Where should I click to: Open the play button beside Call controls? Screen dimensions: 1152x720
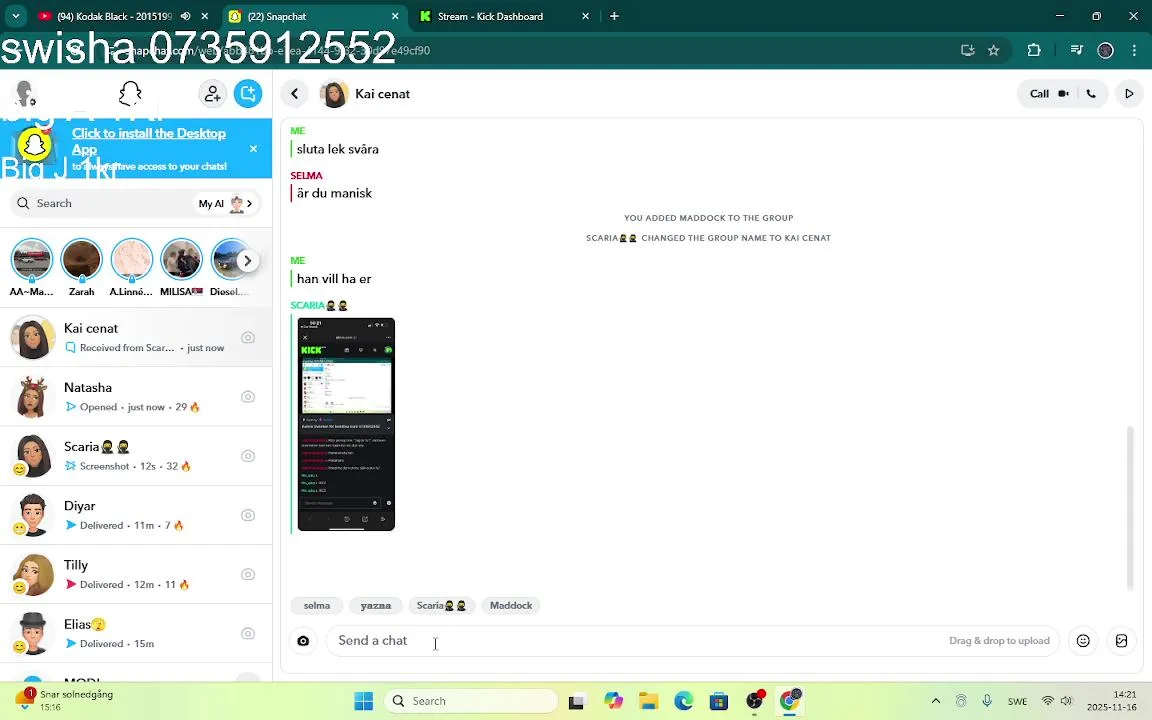1129,94
